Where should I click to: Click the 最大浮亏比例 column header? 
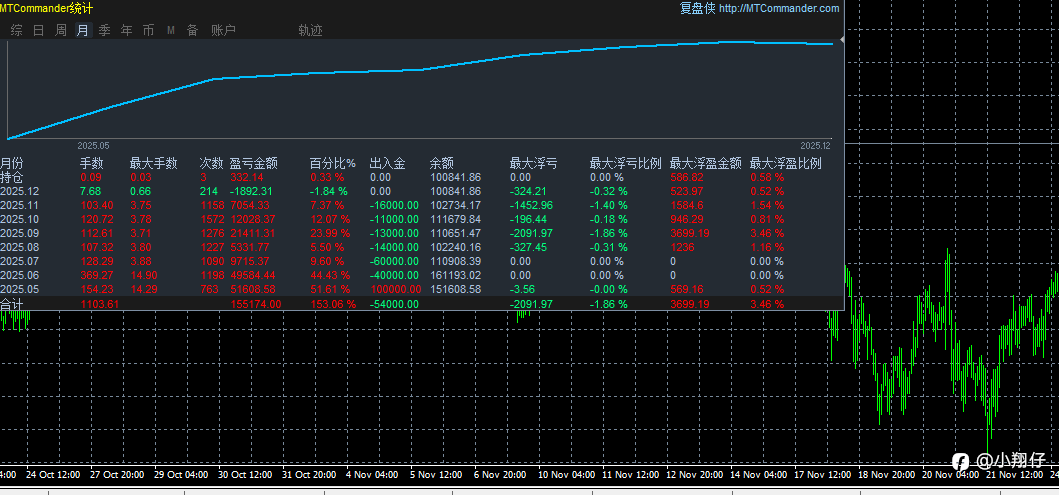625,163
